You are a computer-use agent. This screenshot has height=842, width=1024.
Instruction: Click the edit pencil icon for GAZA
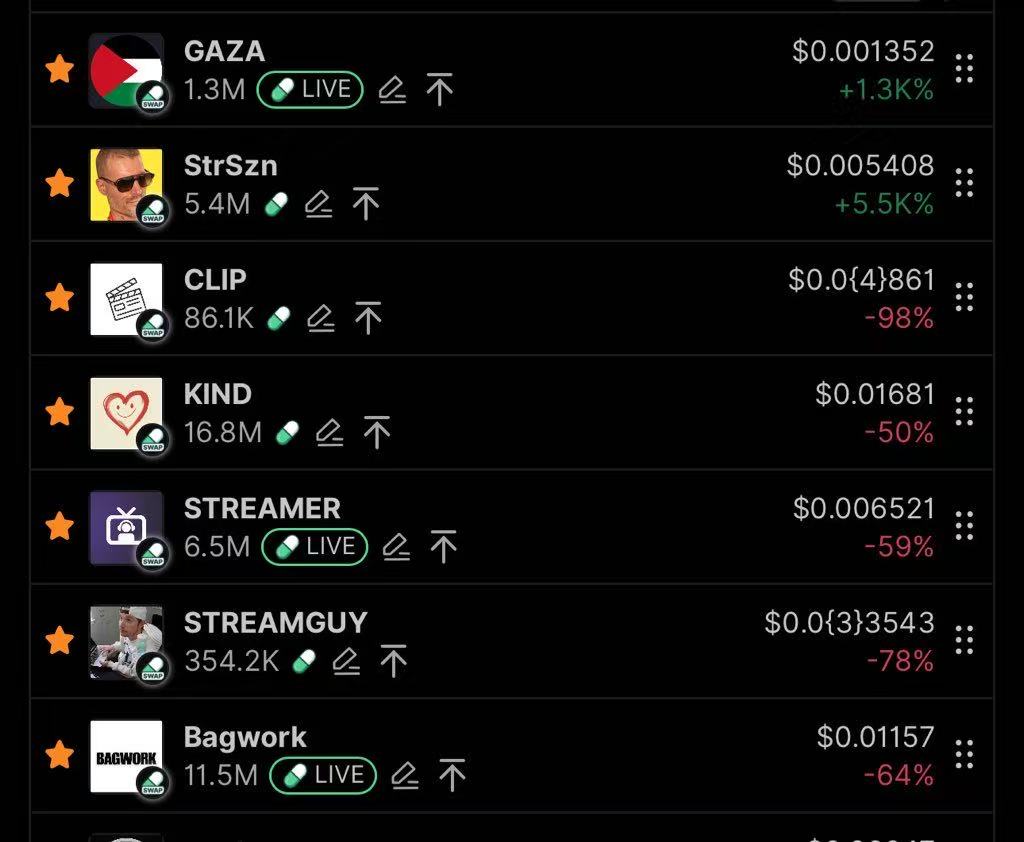(392, 89)
